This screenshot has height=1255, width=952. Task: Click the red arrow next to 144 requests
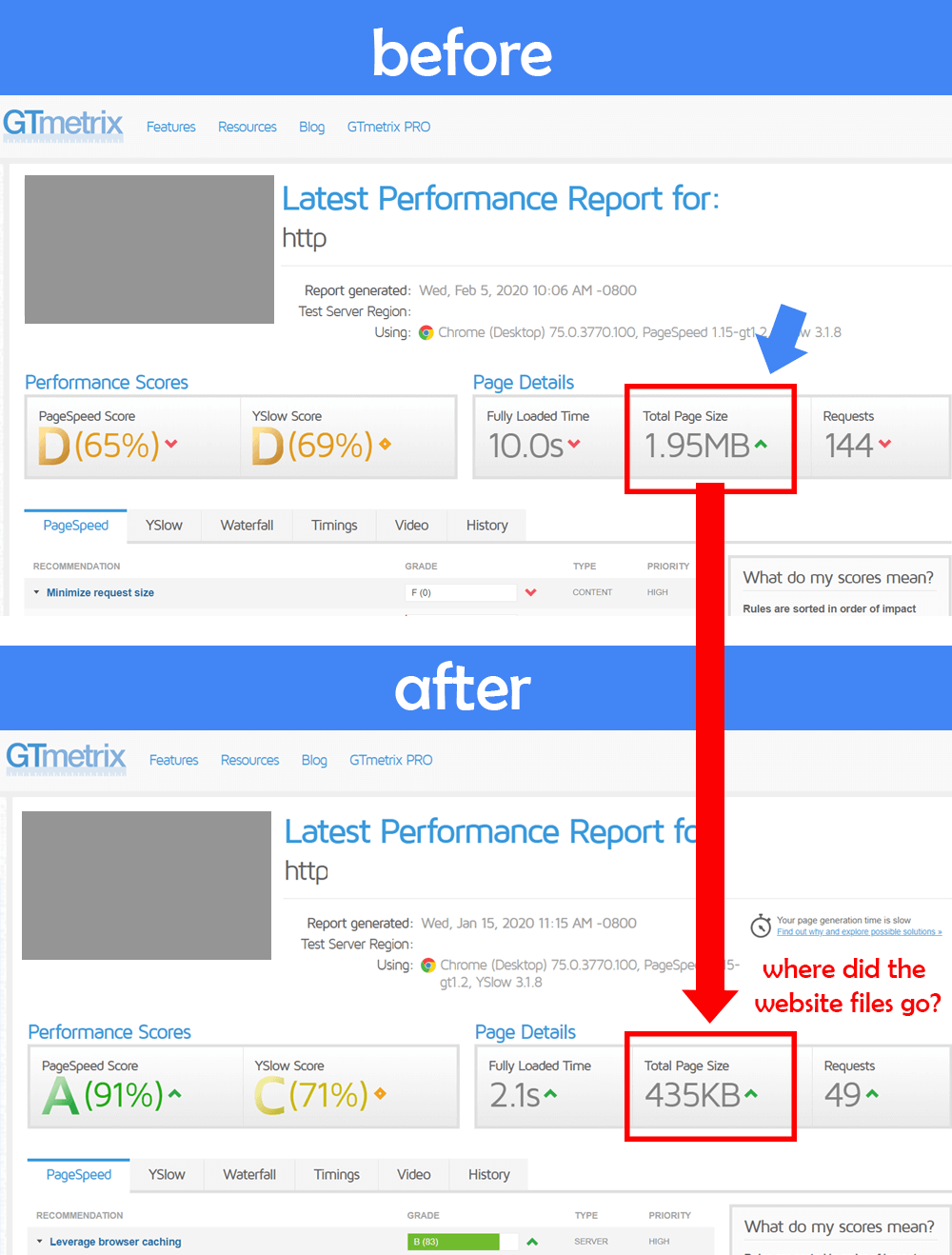885,444
